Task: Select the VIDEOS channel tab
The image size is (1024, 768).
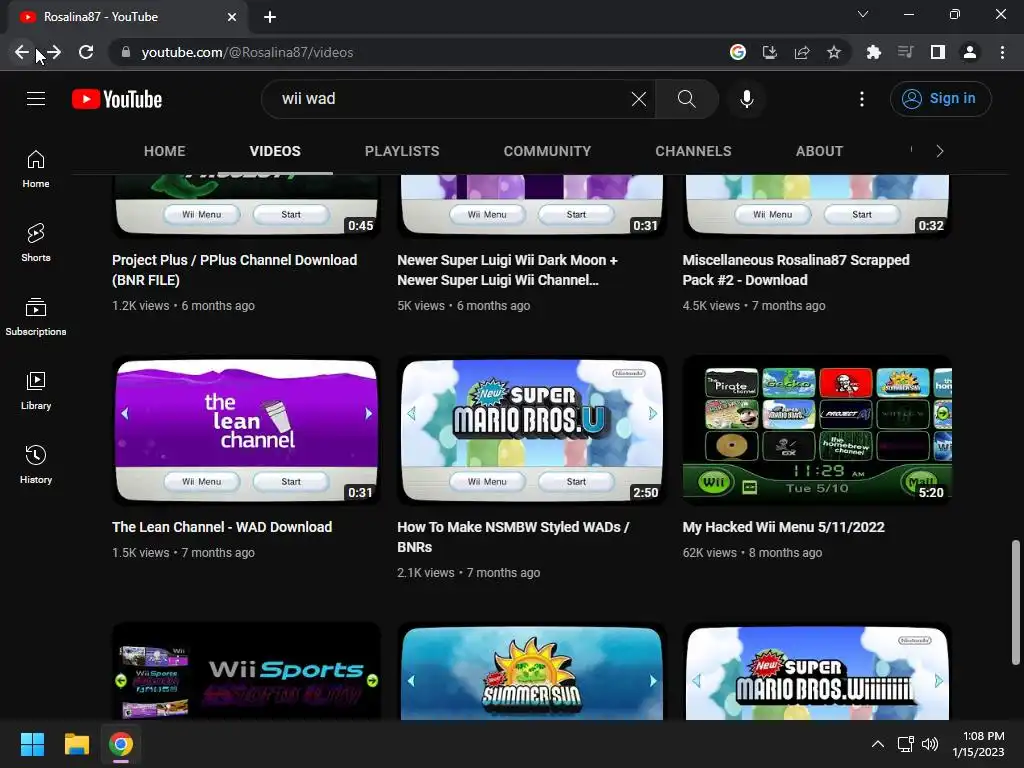Action: 275,151
